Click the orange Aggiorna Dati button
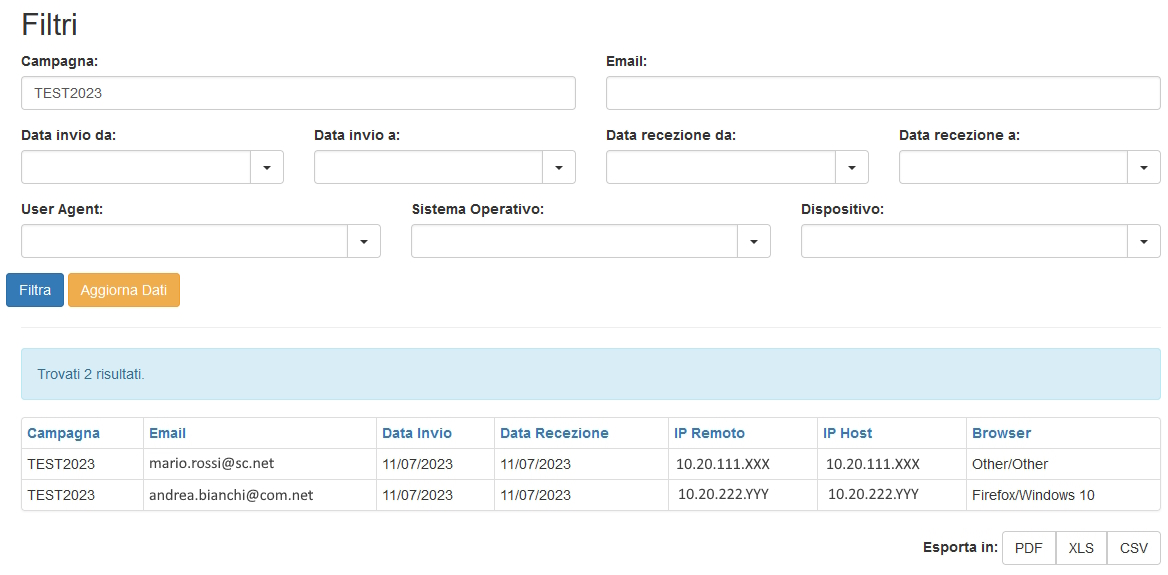The width and height of the screenshot is (1168, 575). 124,290
